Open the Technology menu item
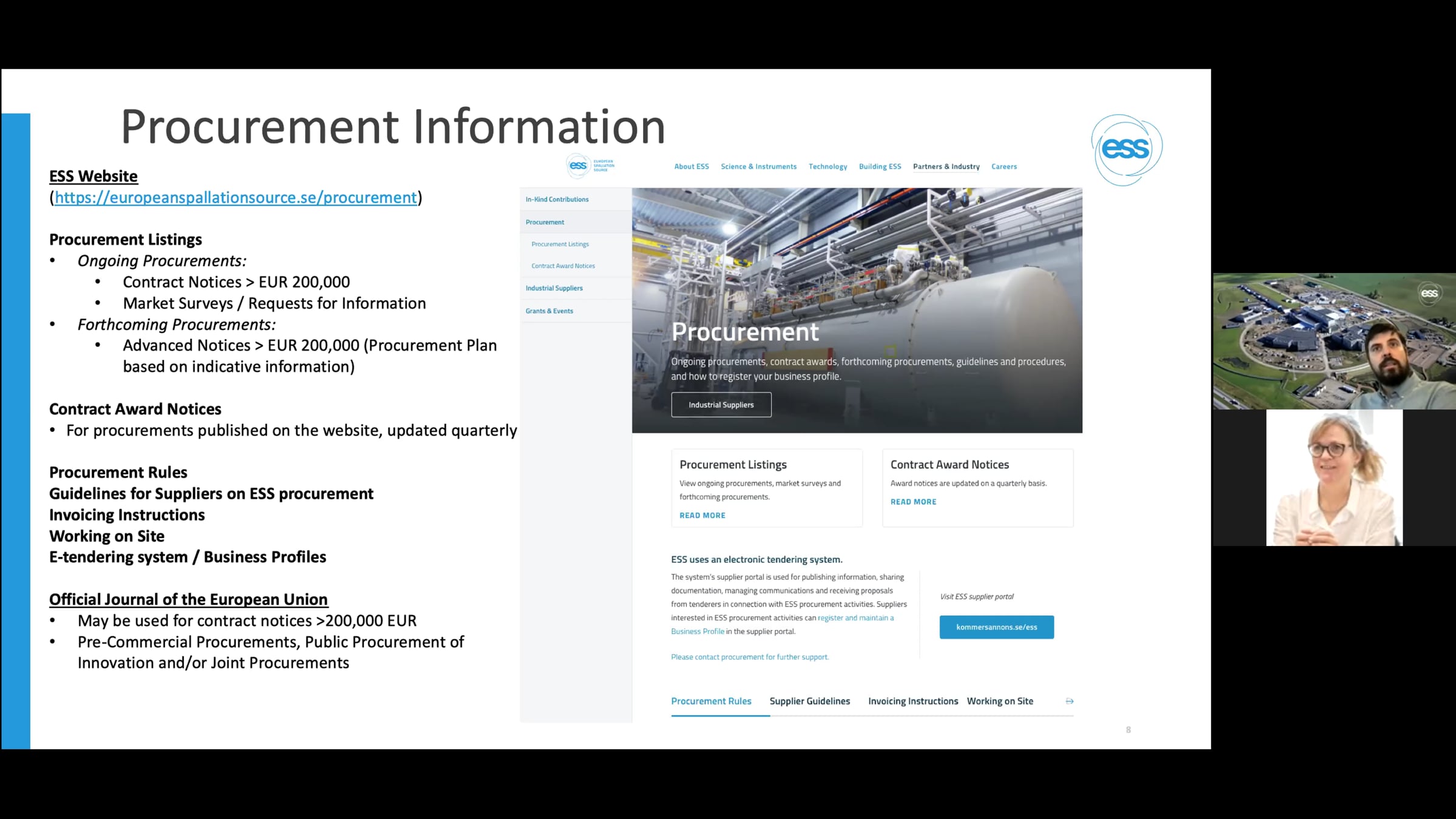 (827, 166)
